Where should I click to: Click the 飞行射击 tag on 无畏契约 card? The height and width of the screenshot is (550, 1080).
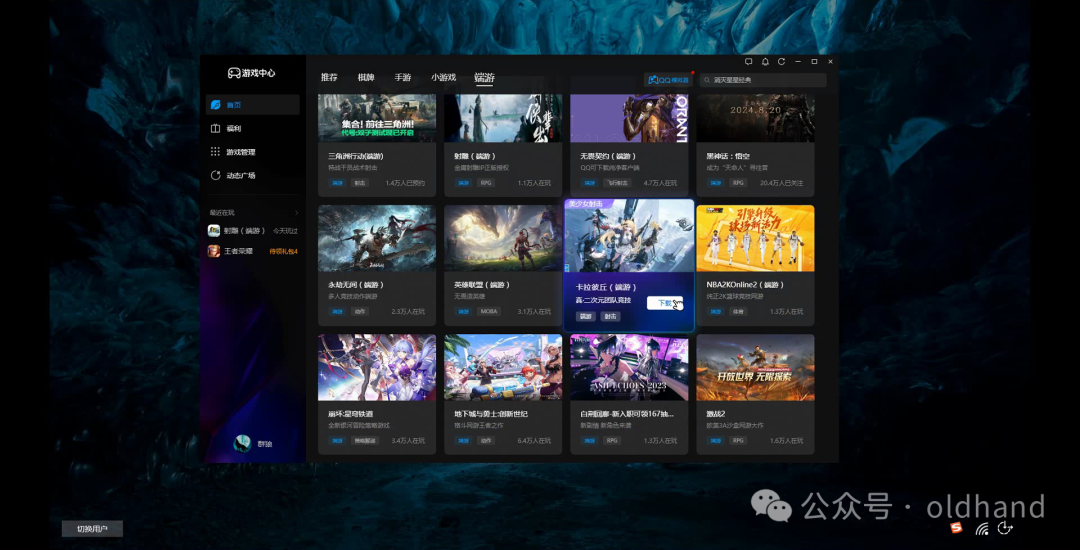(616, 183)
